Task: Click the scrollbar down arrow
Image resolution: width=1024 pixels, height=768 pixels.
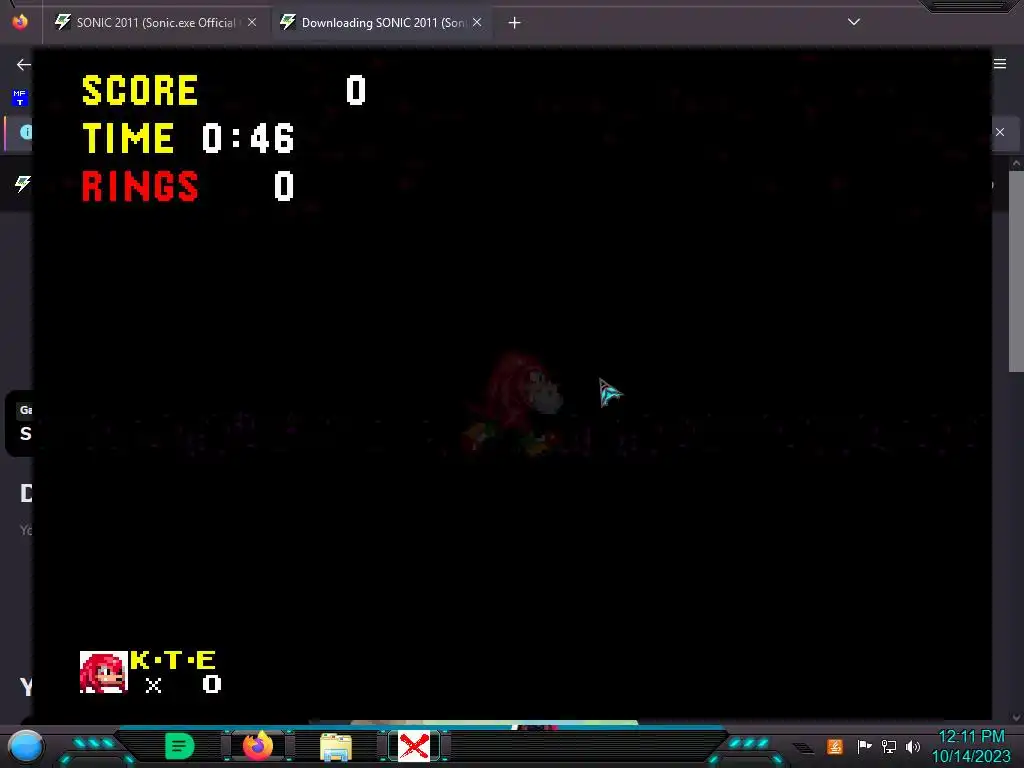Action: click(x=1016, y=717)
